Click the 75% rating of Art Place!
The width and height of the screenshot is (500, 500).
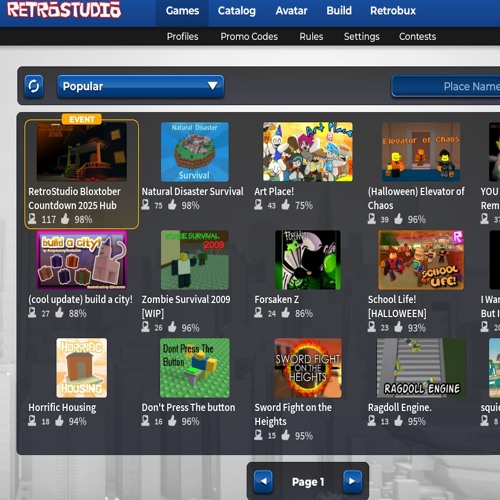(304, 205)
